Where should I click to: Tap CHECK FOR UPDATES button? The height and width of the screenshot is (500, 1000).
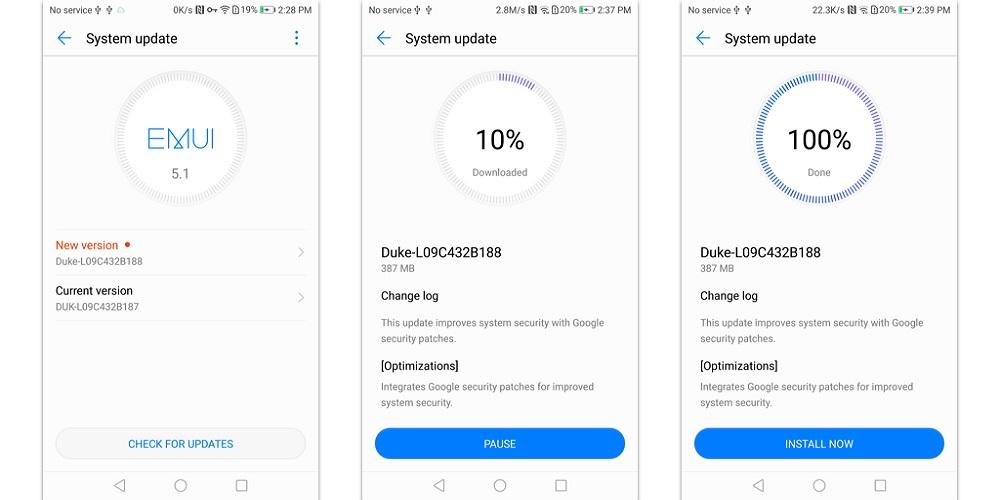(180, 444)
